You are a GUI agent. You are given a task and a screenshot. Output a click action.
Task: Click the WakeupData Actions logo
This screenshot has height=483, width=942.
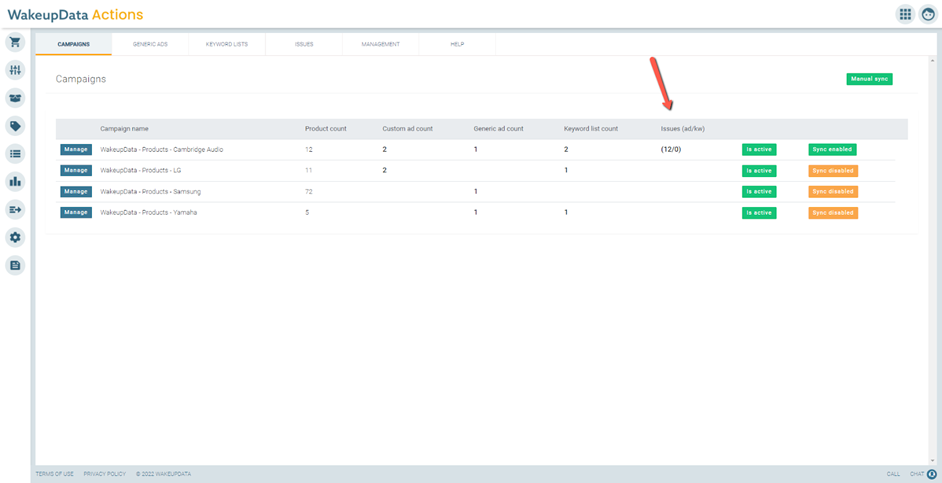point(75,14)
